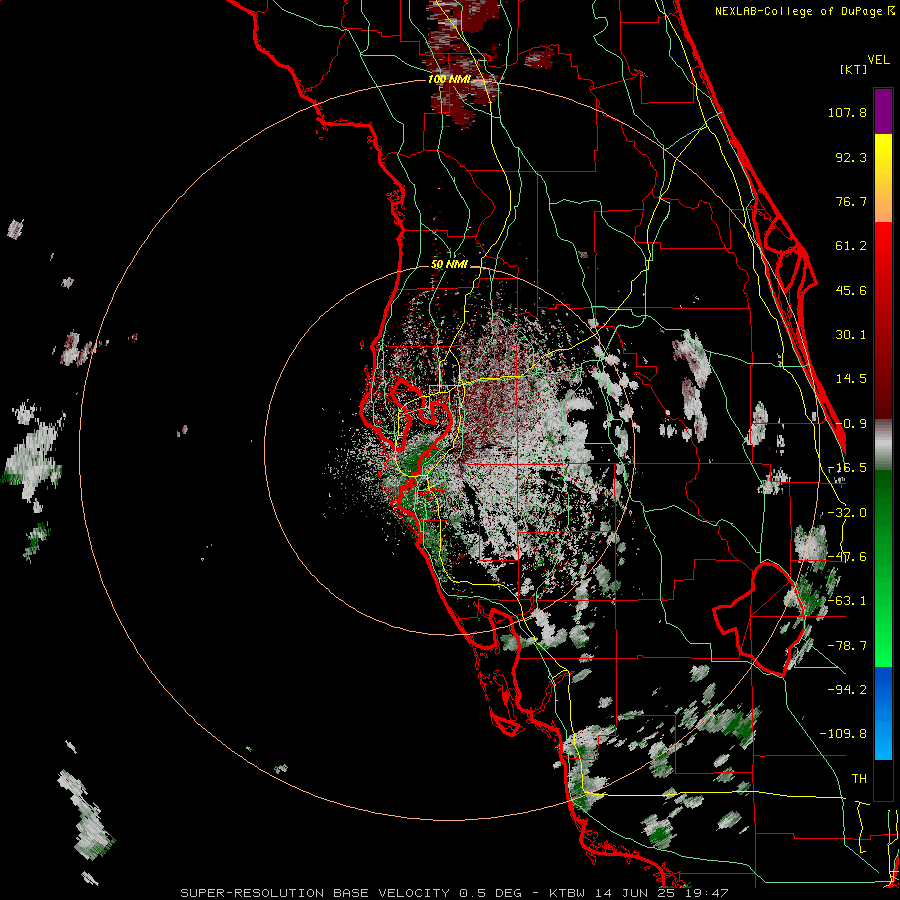The width and height of the screenshot is (900, 900).
Task: Click the 107.8 value on velocity scale
Action: (x=847, y=112)
